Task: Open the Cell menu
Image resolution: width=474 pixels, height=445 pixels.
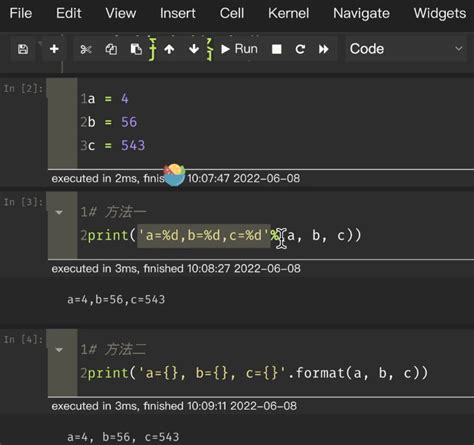Action: [232, 13]
